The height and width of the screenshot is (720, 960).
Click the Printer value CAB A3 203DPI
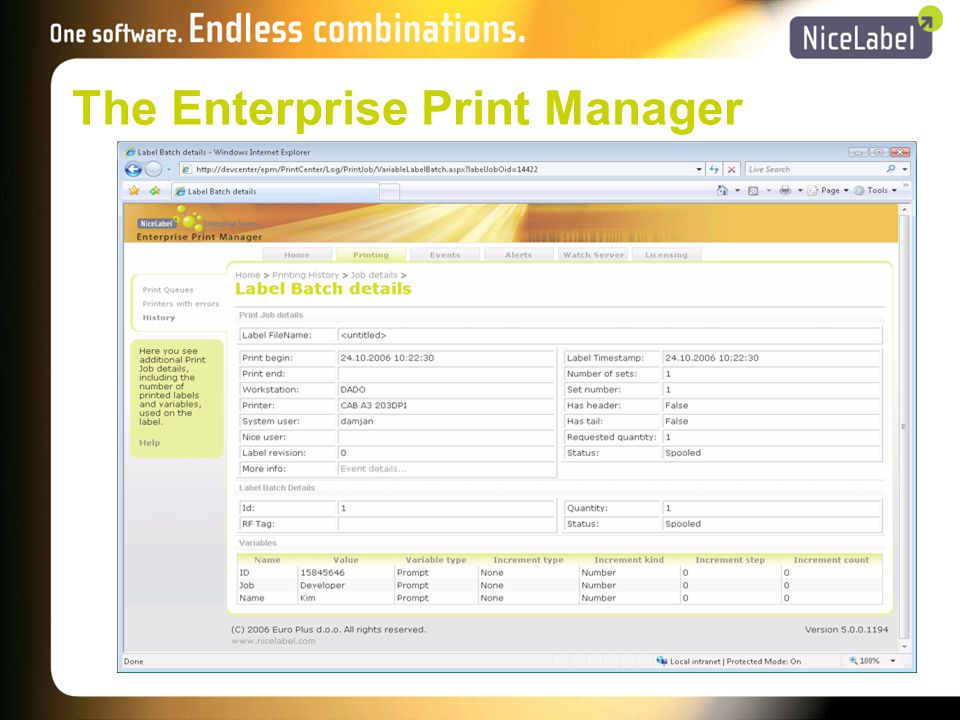tap(373, 405)
